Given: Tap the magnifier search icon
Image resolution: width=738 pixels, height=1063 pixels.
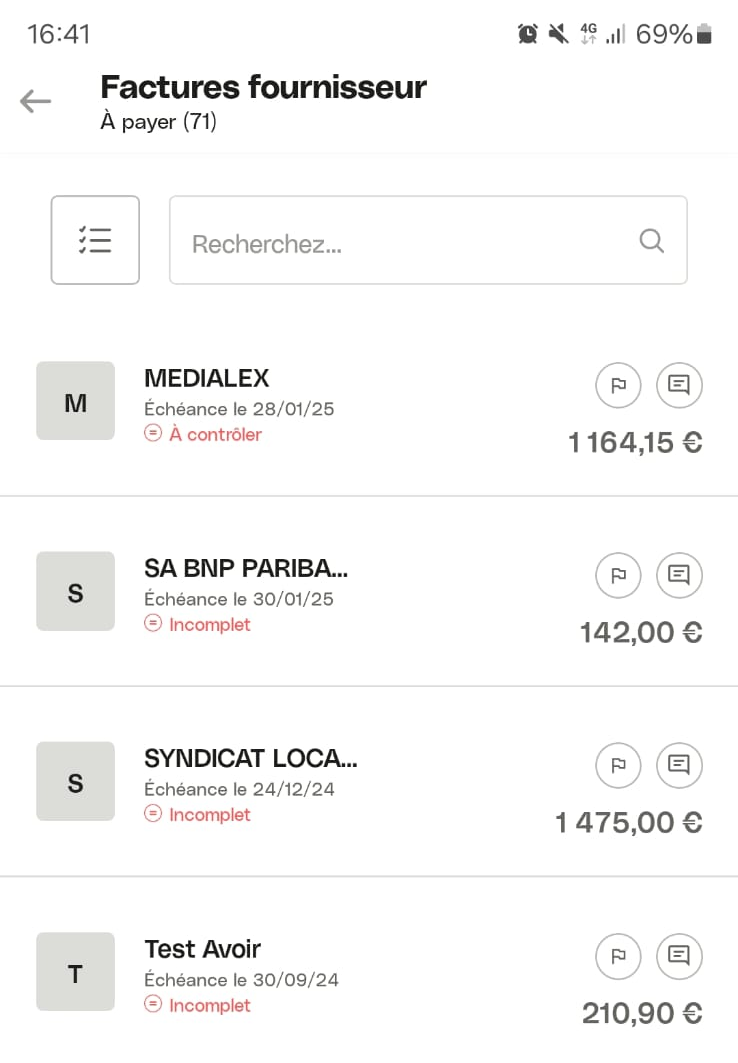Looking at the screenshot, I should tap(651, 241).
